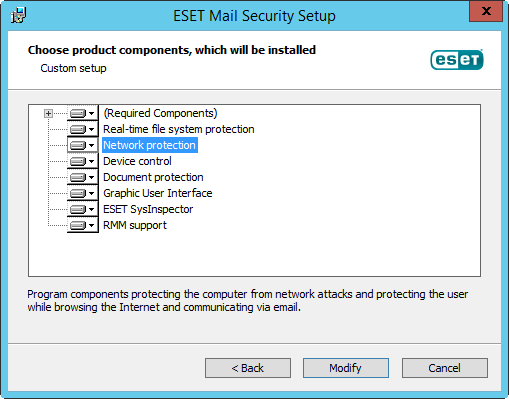Cancel the setup wizard
The width and height of the screenshot is (509, 399).
tap(445, 368)
